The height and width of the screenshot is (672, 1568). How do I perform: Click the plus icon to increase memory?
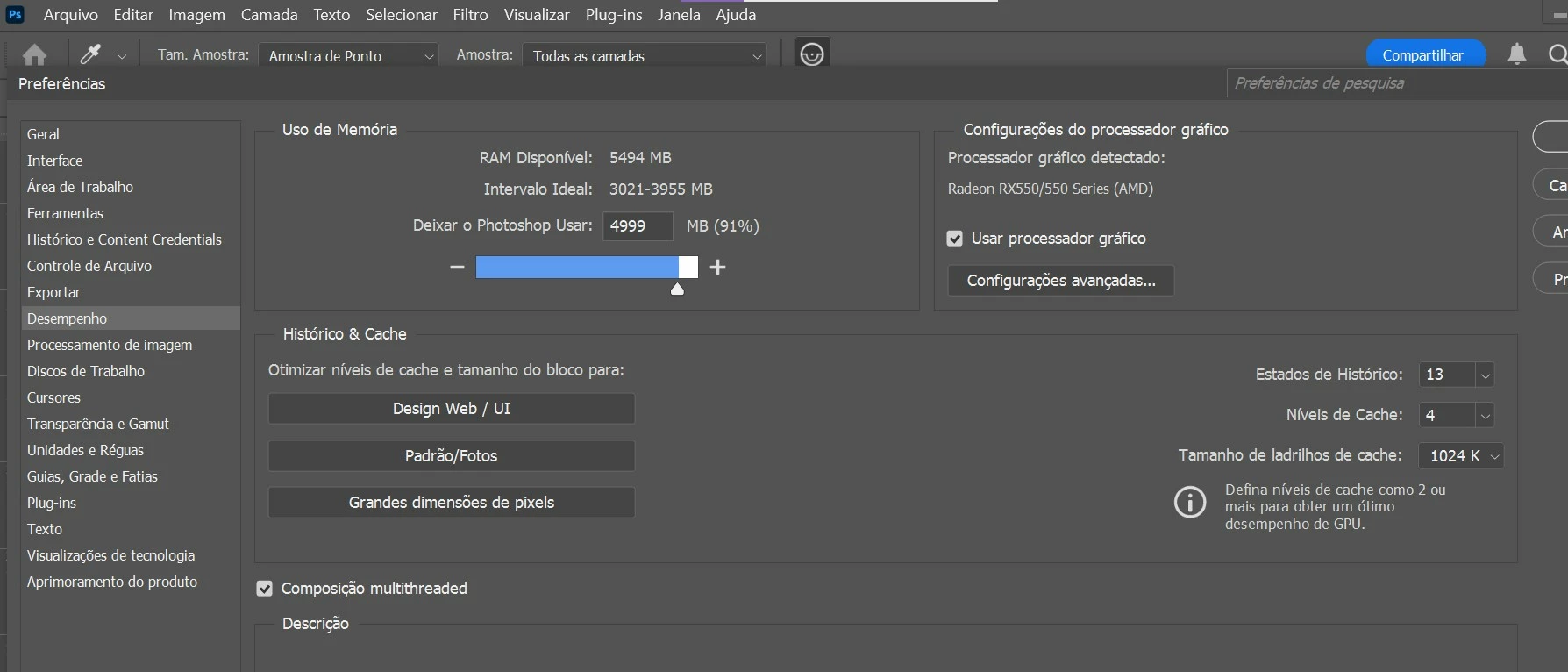point(717,267)
